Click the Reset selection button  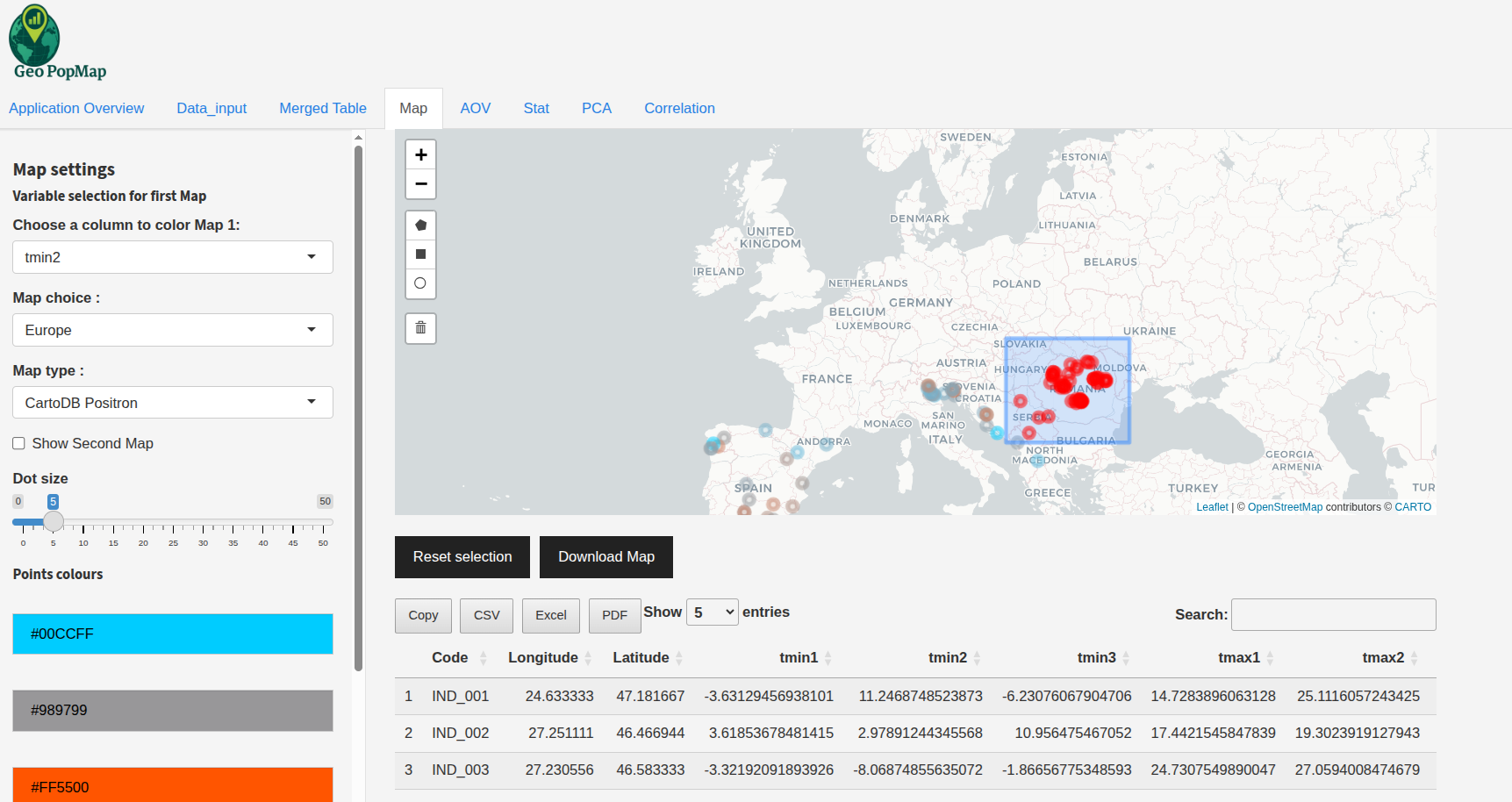462,557
